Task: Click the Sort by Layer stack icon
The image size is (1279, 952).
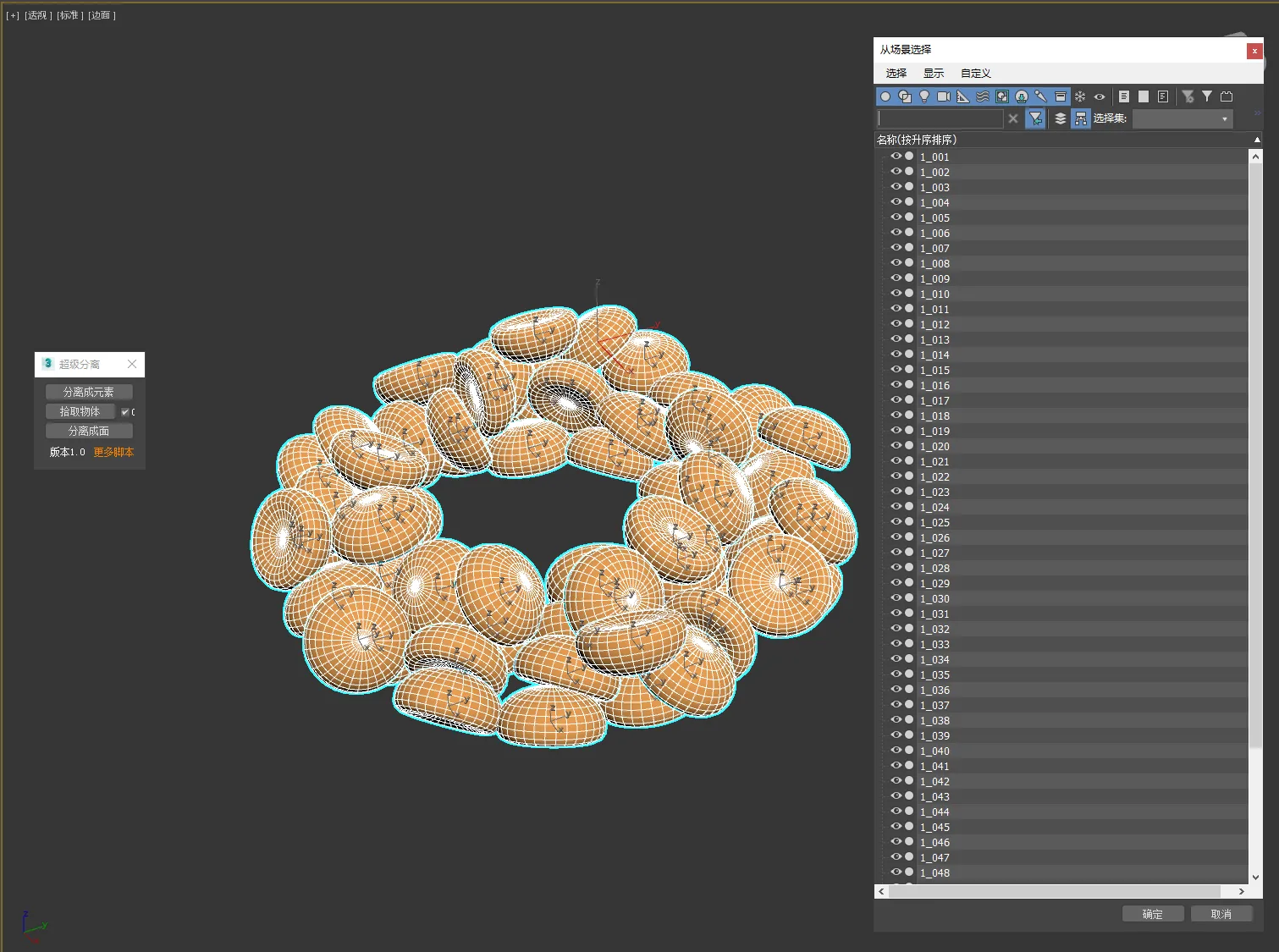Action: pos(1060,119)
